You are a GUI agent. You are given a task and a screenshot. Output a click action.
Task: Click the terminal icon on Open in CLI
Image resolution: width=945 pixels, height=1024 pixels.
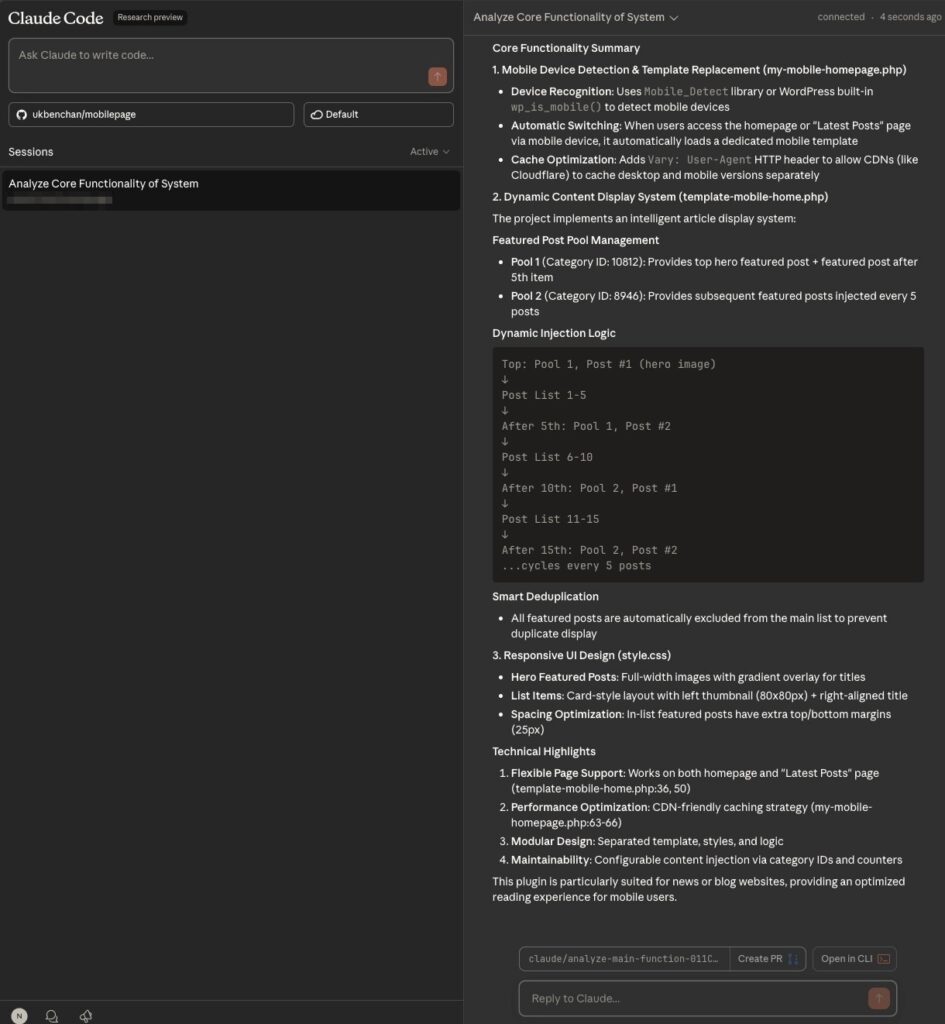883,959
